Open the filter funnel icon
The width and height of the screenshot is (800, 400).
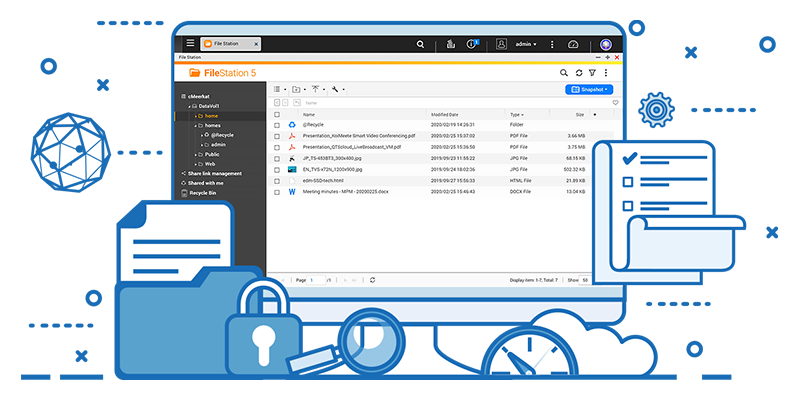(592, 73)
